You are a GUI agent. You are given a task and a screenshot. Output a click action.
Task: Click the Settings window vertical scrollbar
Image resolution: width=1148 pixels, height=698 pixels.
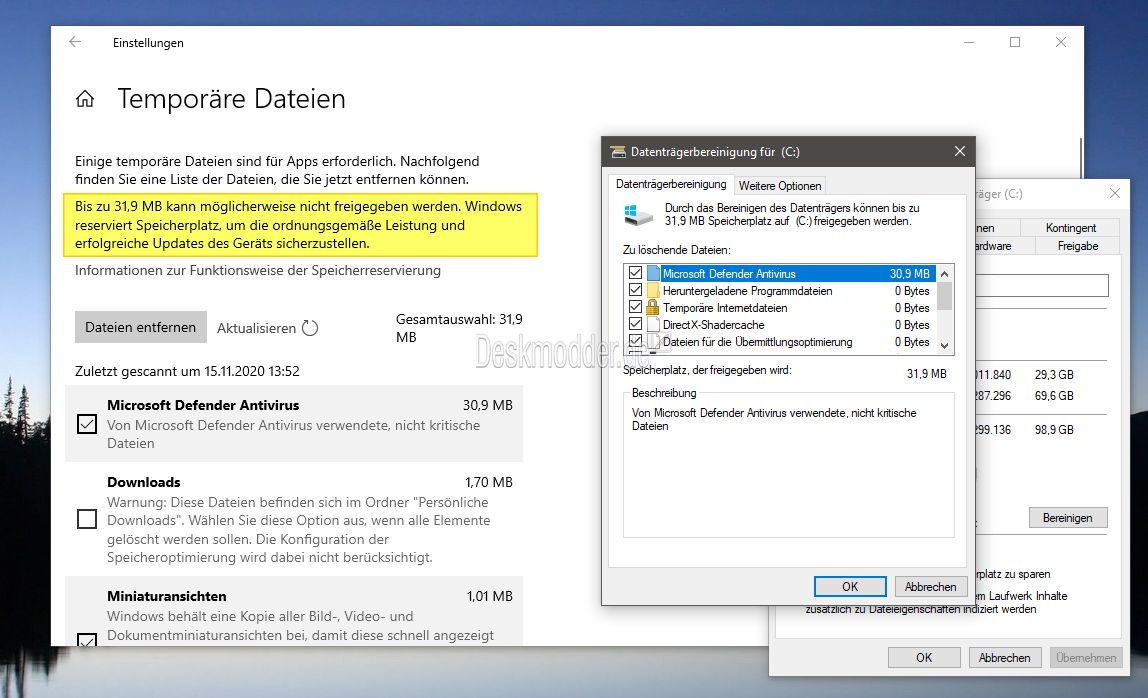click(1081, 158)
